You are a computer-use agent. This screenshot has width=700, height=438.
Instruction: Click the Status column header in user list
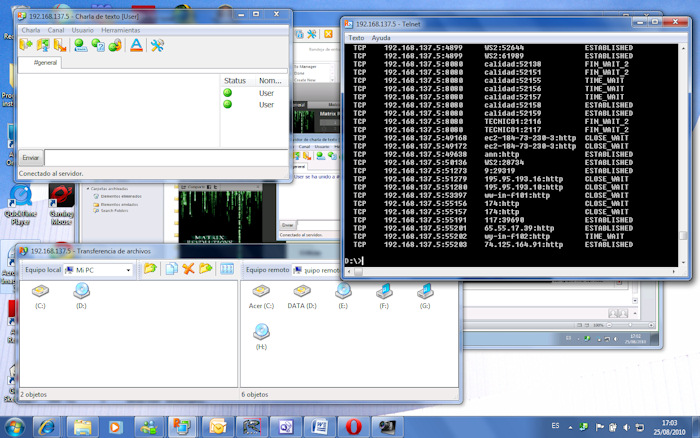(235, 80)
